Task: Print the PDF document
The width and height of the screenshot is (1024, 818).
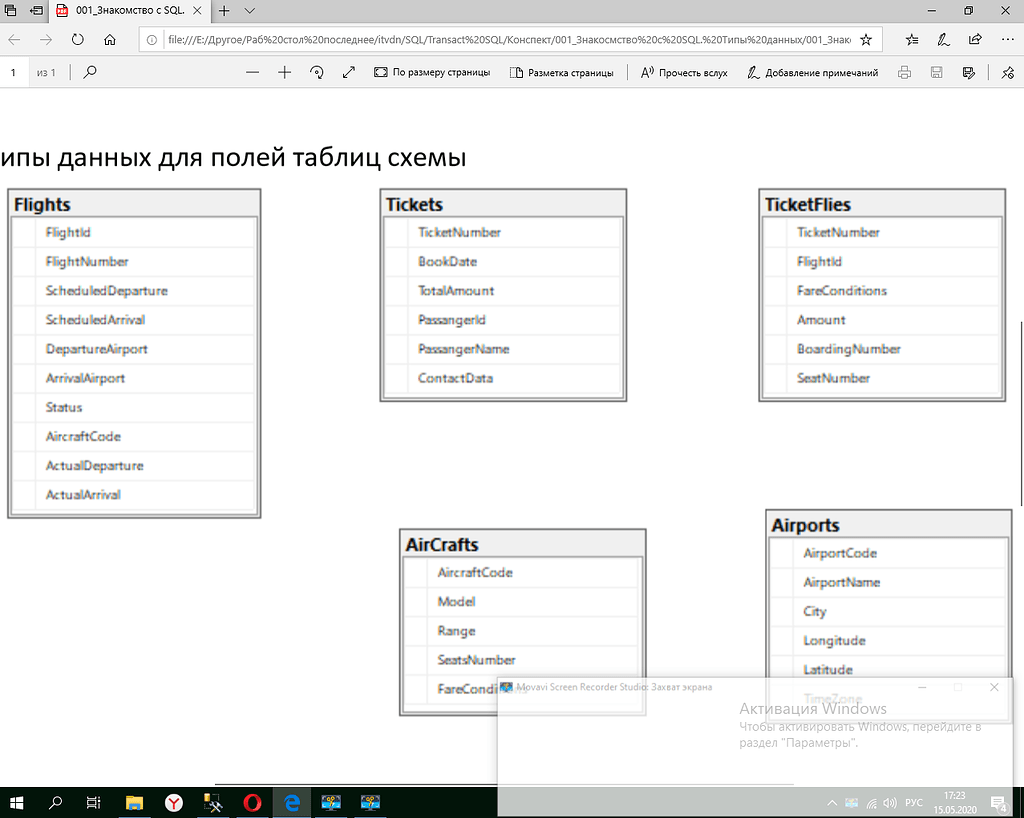Action: pos(904,73)
